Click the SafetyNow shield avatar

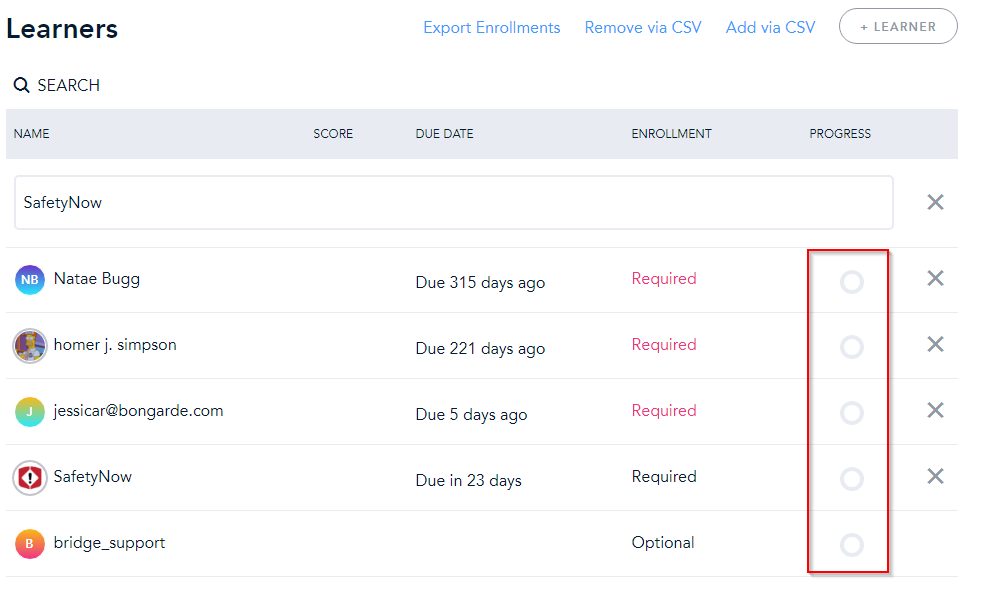30,478
